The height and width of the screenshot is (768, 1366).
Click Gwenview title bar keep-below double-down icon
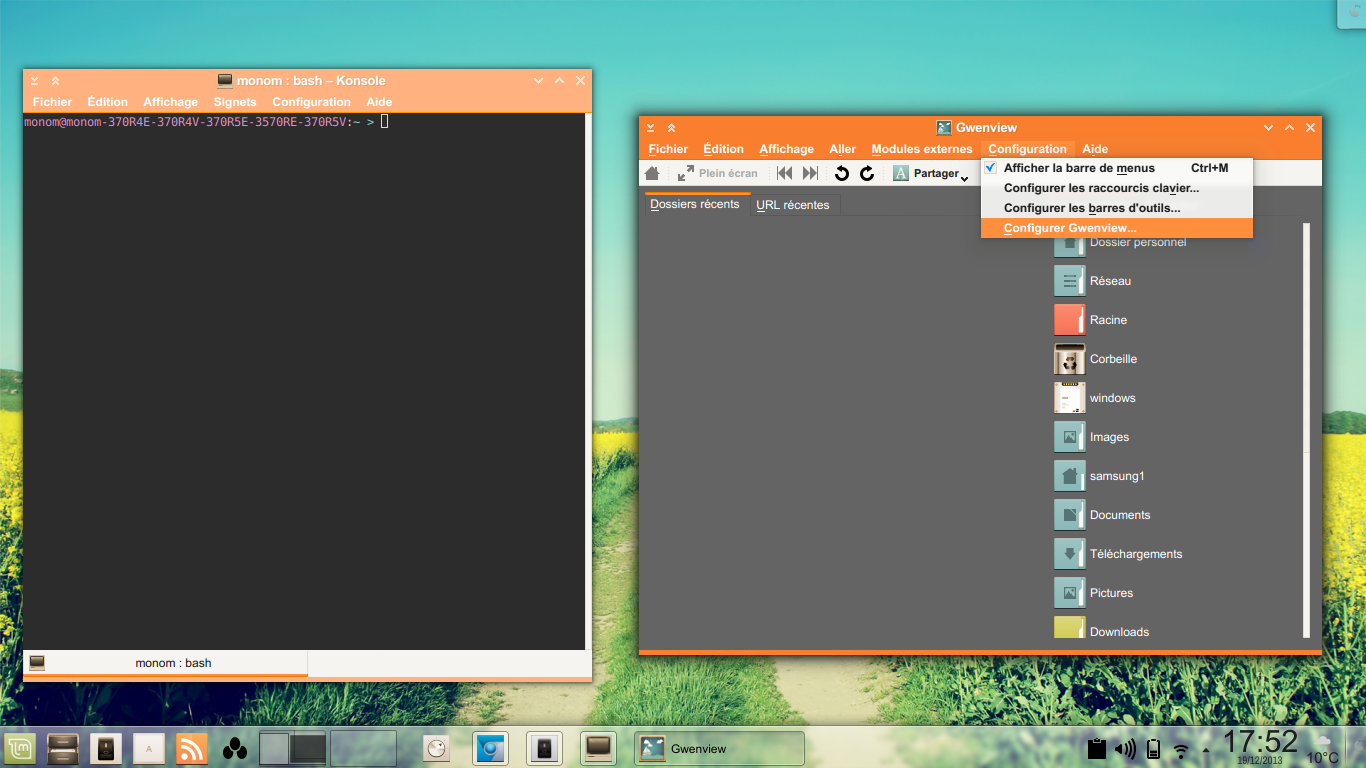click(x=650, y=128)
